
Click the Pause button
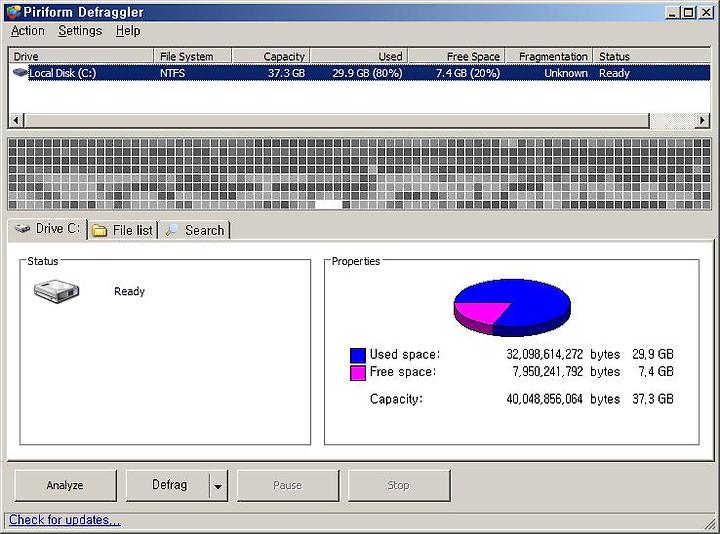[287, 485]
